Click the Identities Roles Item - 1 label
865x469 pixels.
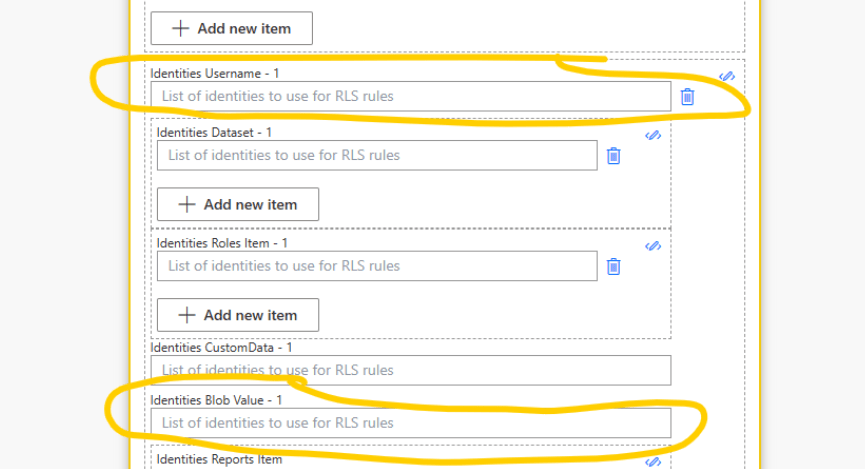coord(222,243)
